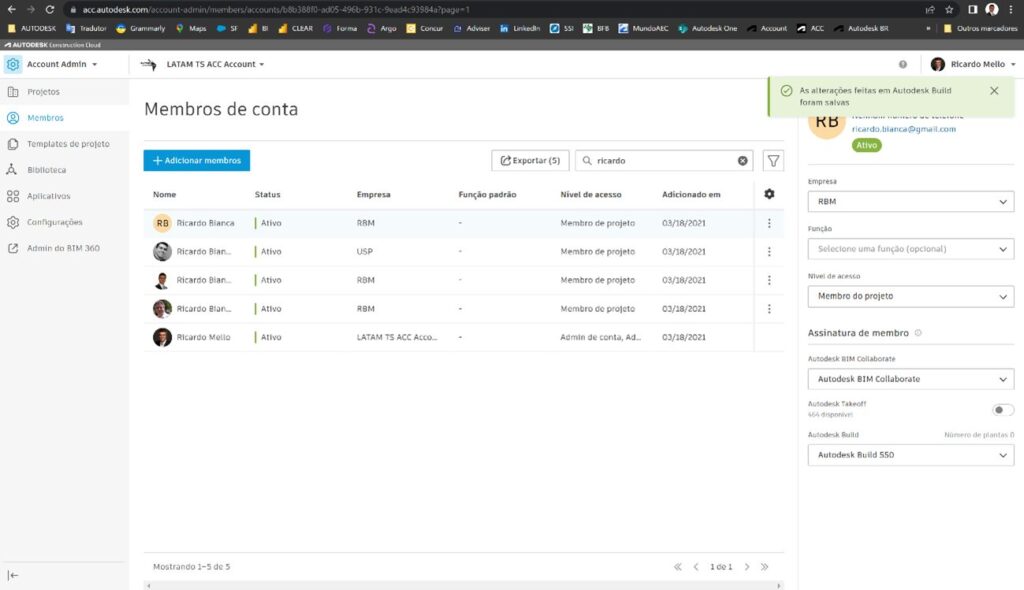Go to previous page of members

click(696, 567)
